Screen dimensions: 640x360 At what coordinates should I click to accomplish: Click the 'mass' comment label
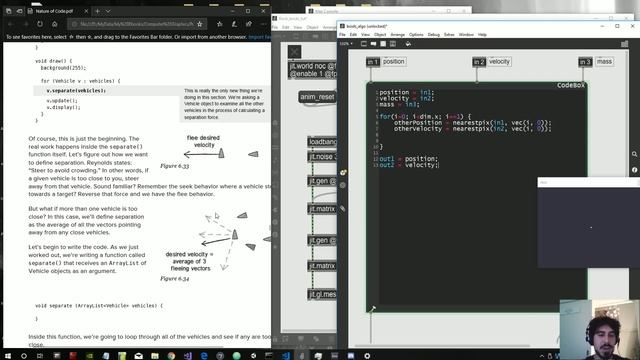pos(604,61)
